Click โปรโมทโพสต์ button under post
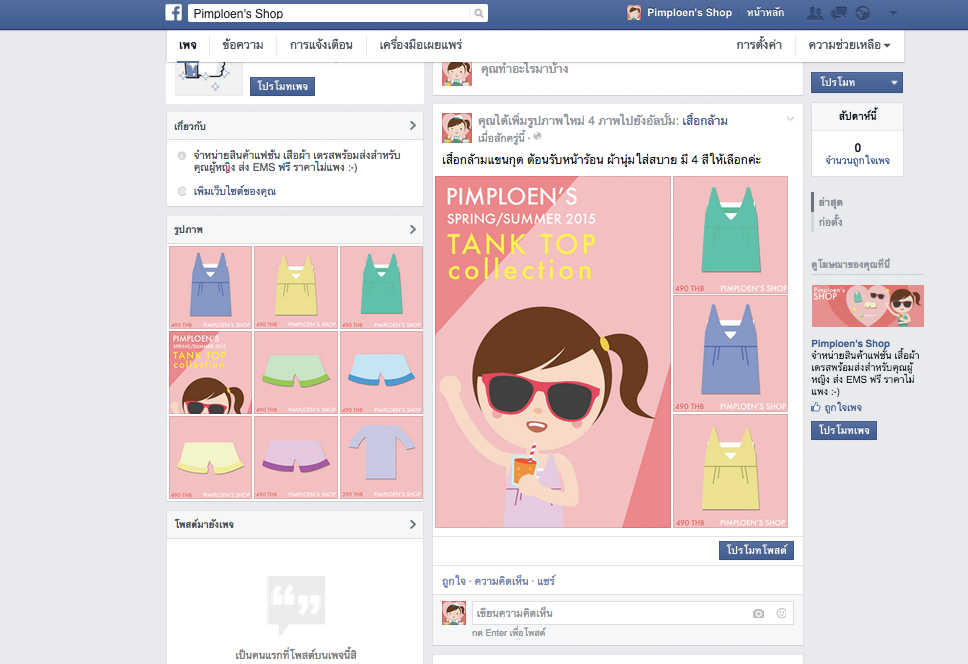Image resolution: width=968 pixels, height=664 pixels. coord(756,550)
